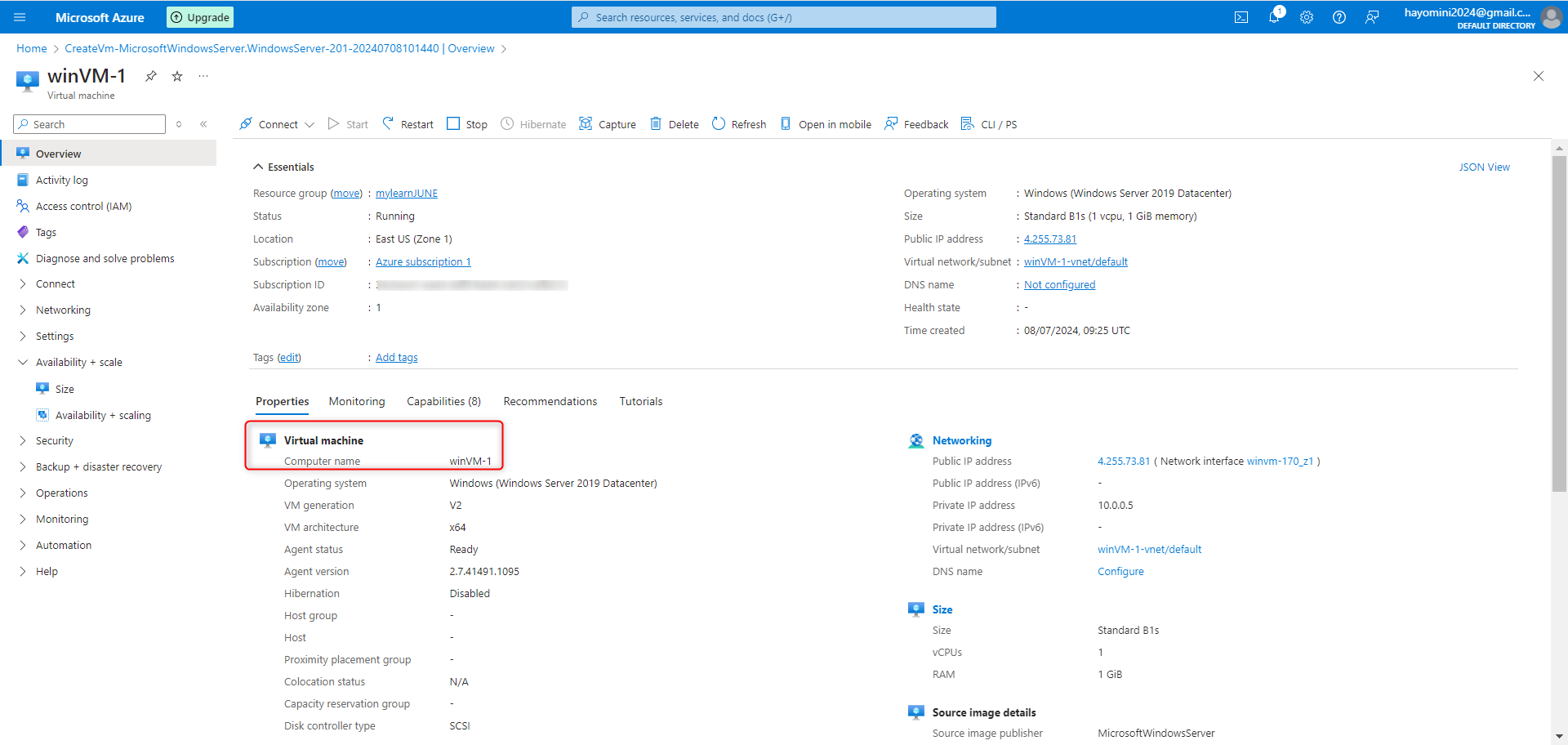Viewport: 1568px width, 745px height.
Task: Open the account avatar menu
Action: click(1551, 17)
